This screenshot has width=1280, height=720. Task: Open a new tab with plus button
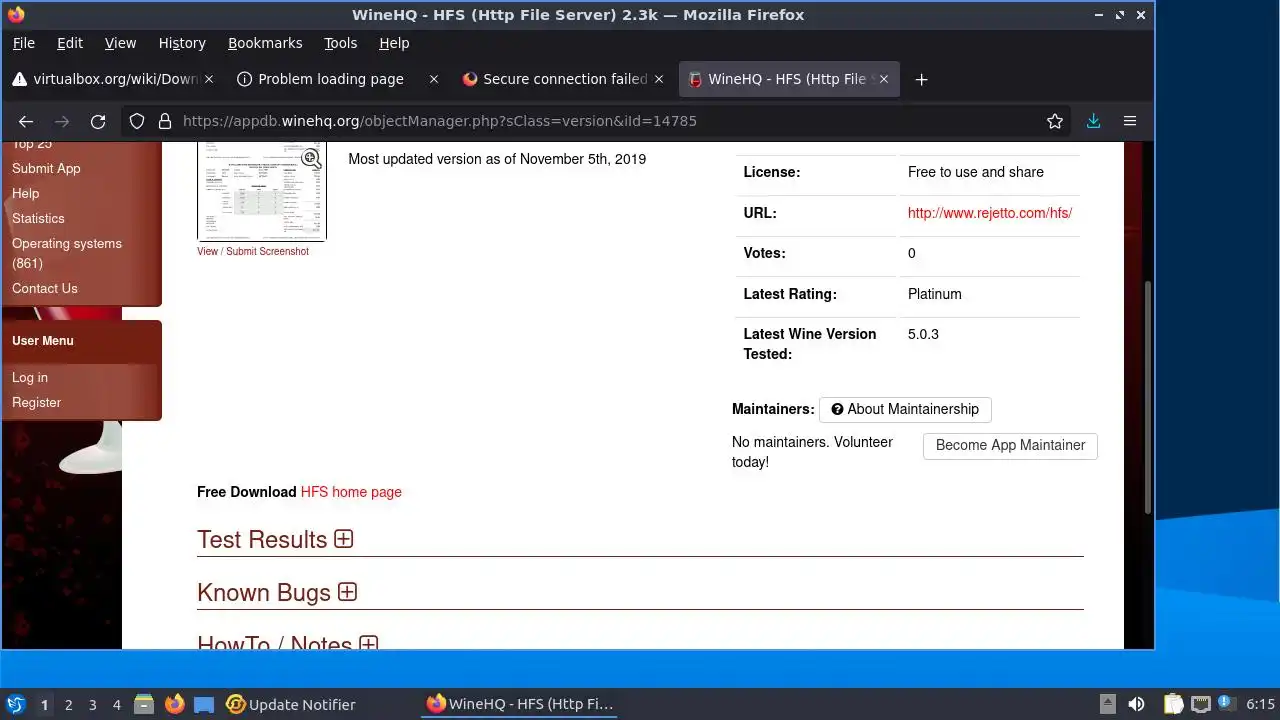(922, 79)
